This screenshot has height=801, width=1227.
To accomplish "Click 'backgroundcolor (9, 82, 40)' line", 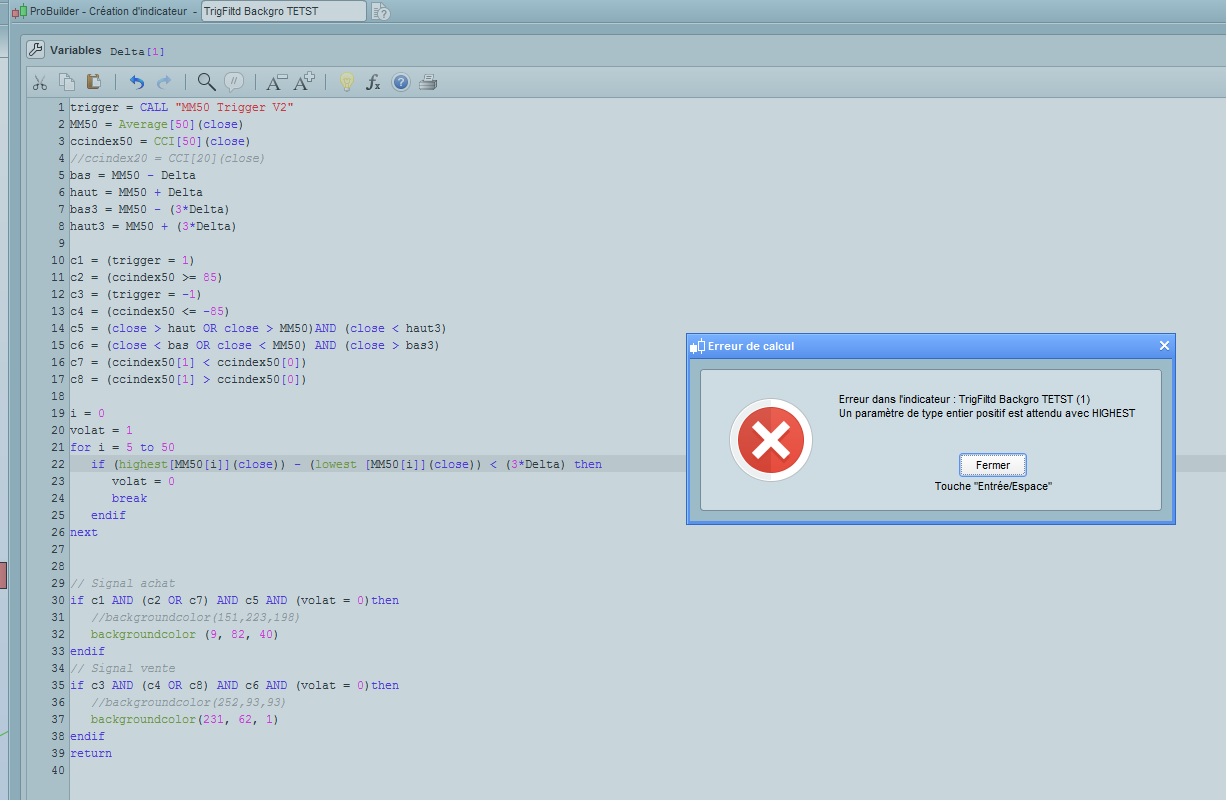I will pyautogui.click(x=184, y=634).
